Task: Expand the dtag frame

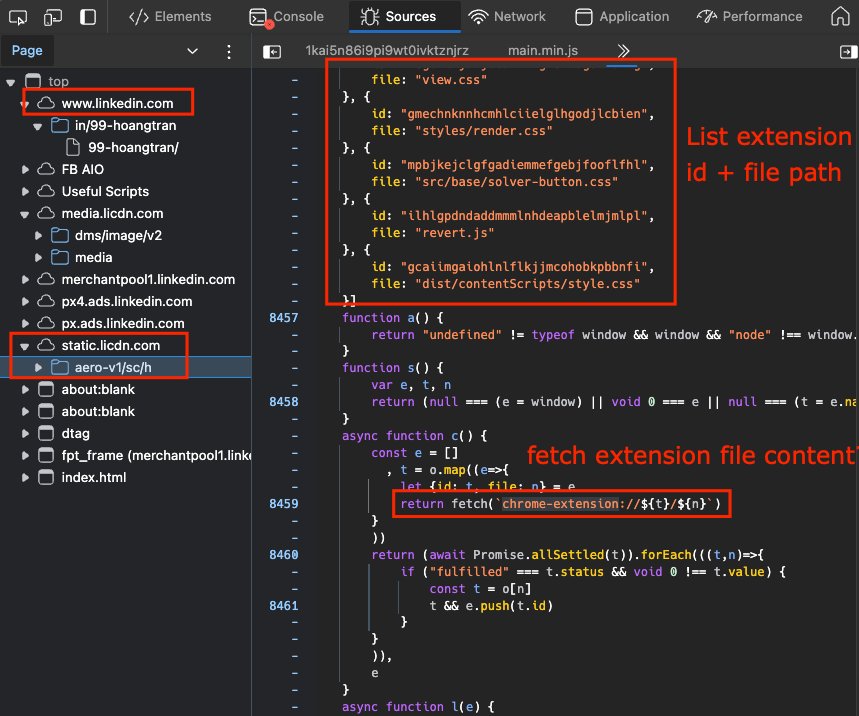Action: [25, 433]
